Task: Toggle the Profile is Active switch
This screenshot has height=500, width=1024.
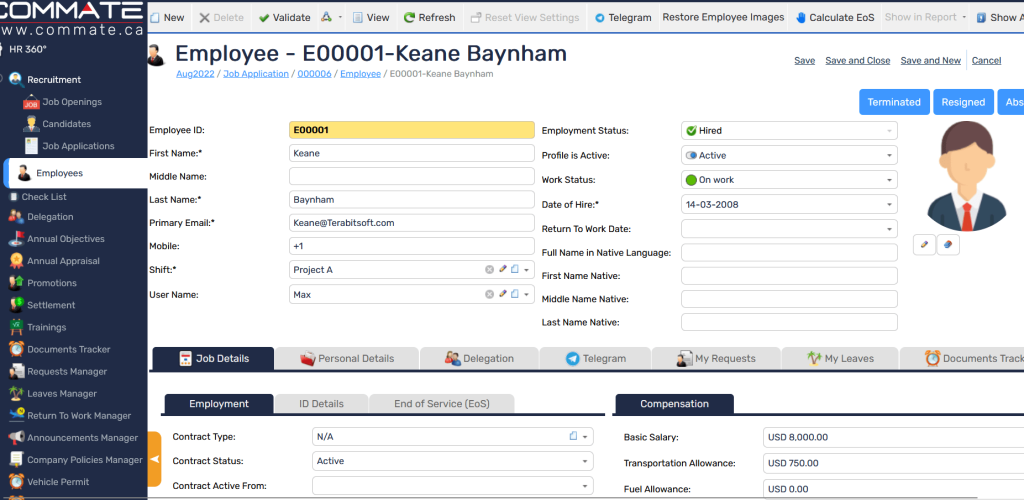Action: pyautogui.click(x=691, y=156)
